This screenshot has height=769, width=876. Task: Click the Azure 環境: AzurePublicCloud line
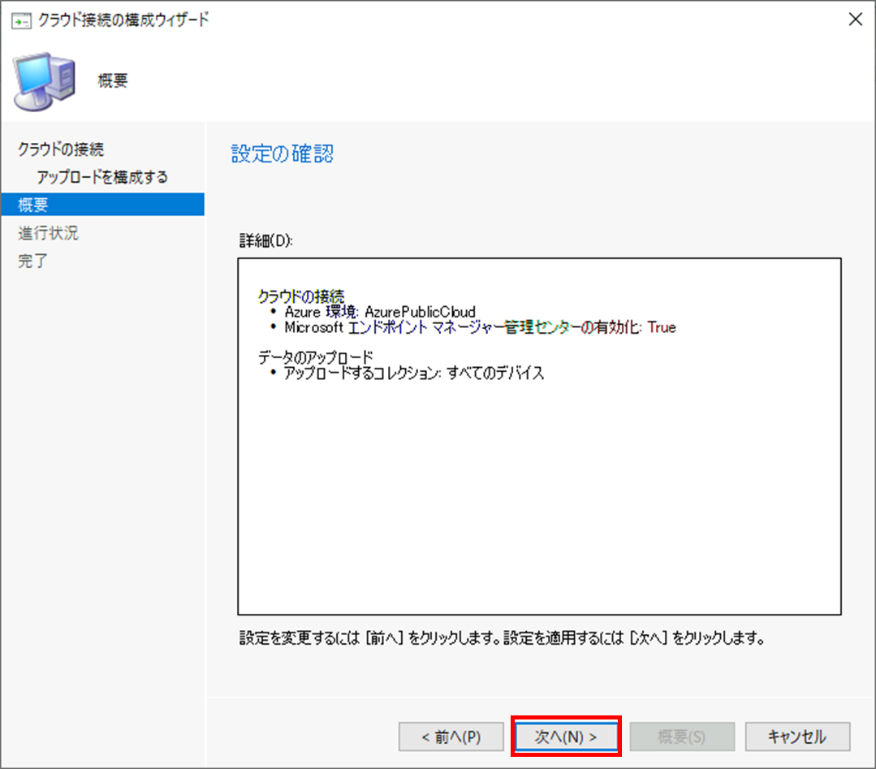point(380,311)
